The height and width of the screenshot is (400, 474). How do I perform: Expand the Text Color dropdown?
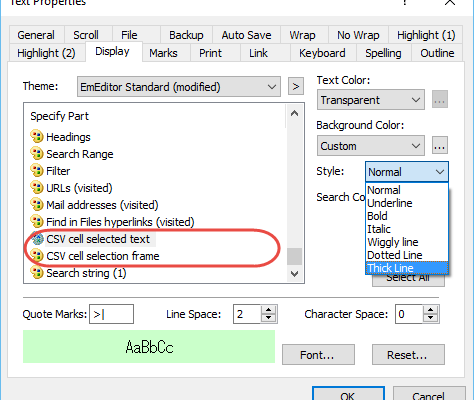371,100
